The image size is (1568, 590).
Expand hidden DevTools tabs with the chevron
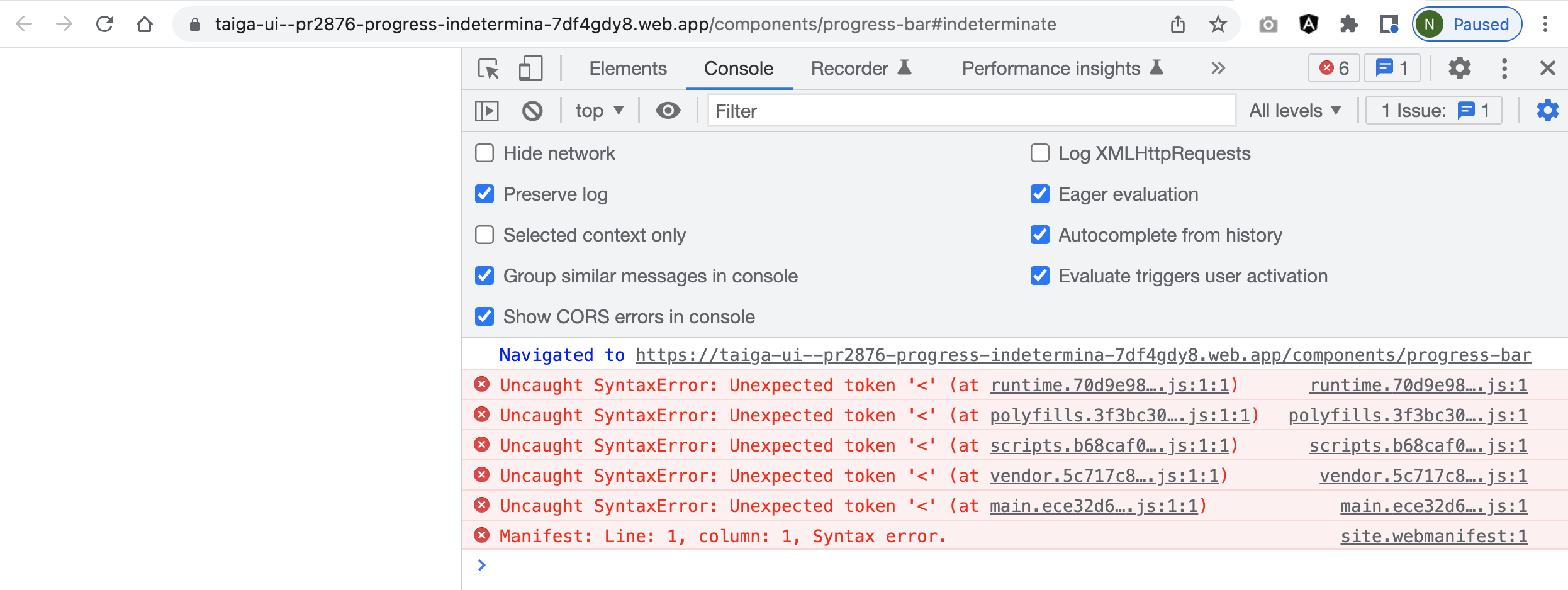(x=1218, y=68)
